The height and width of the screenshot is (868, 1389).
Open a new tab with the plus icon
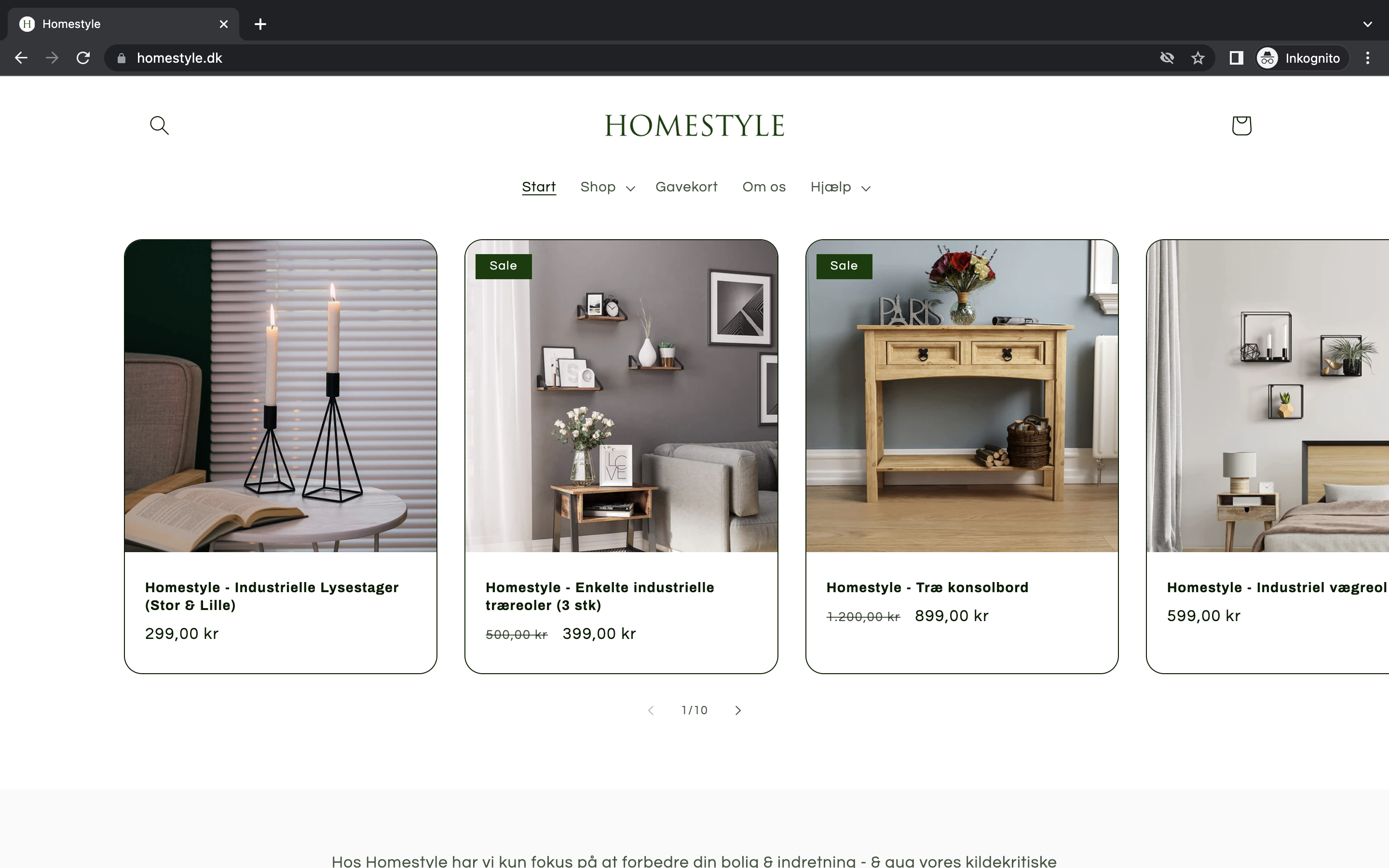click(260, 24)
